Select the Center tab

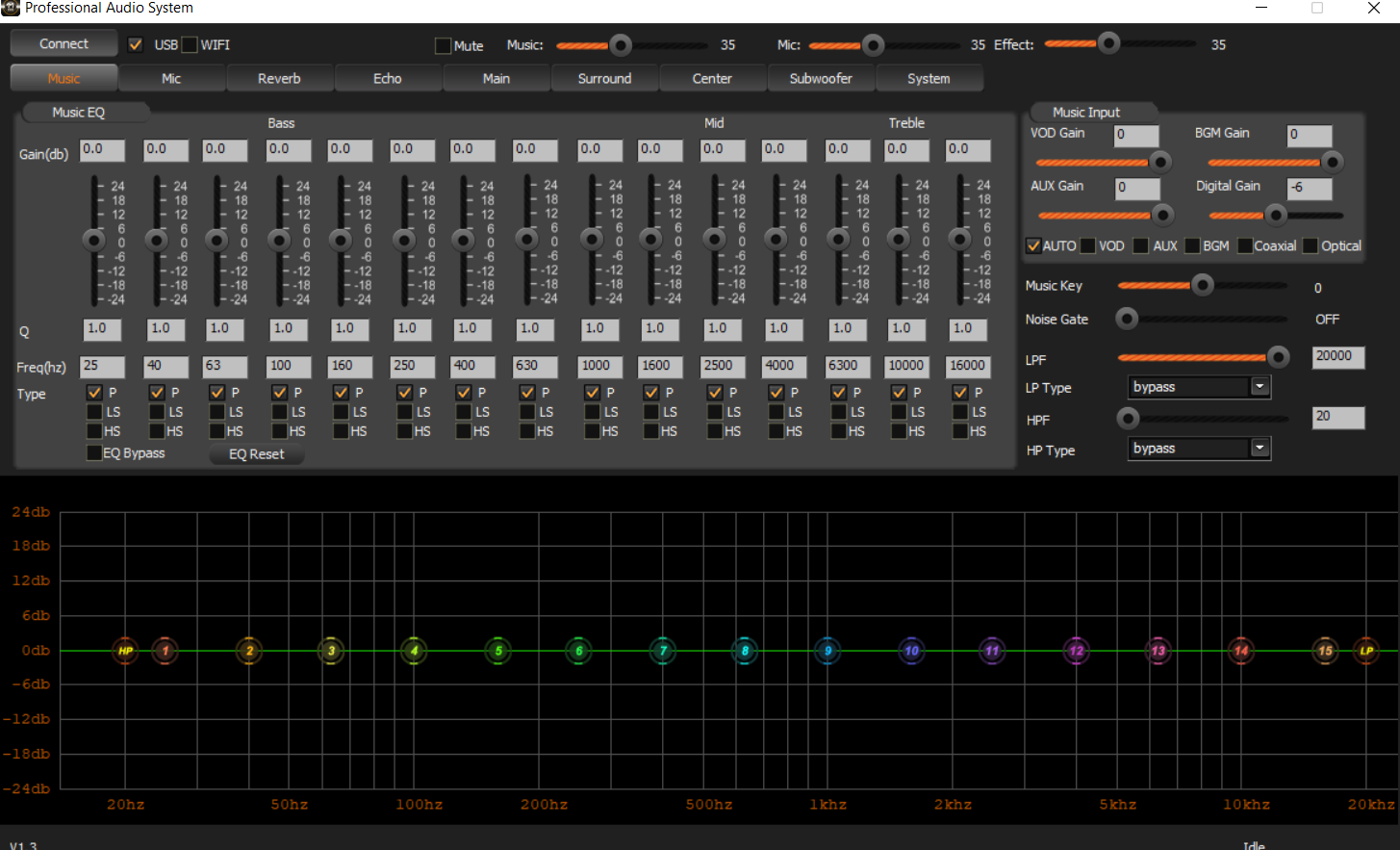click(x=712, y=78)
